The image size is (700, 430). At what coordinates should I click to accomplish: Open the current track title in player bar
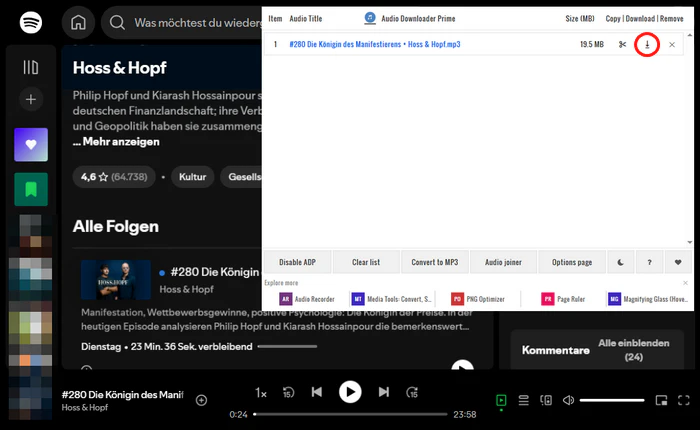point(123,395)
